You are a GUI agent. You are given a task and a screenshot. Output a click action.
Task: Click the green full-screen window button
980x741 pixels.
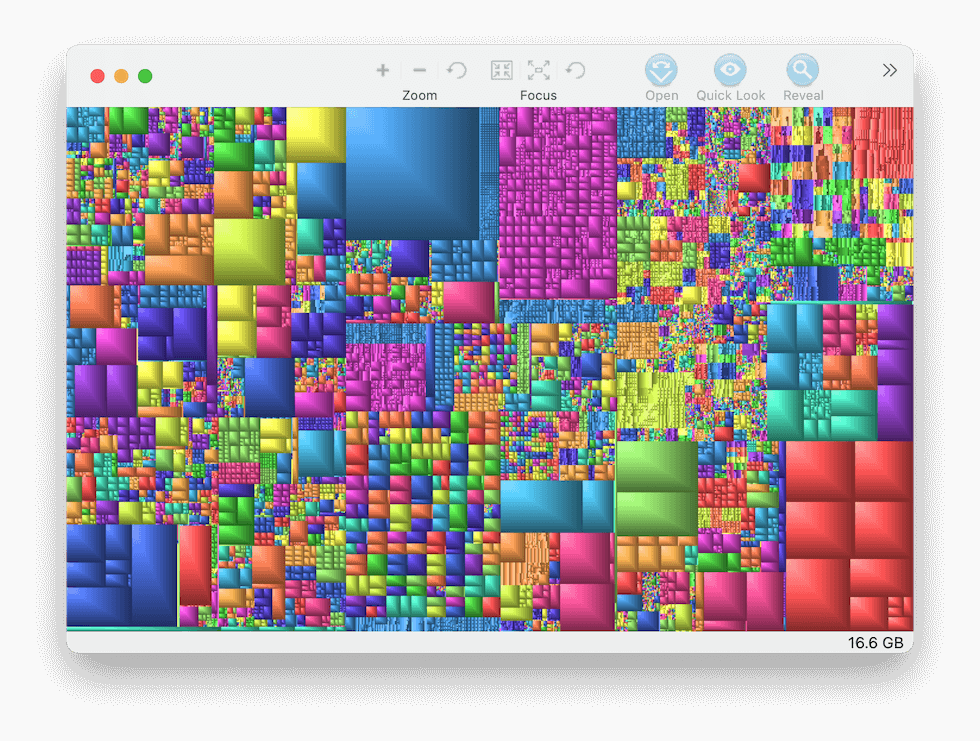click(x=145, y=76)
